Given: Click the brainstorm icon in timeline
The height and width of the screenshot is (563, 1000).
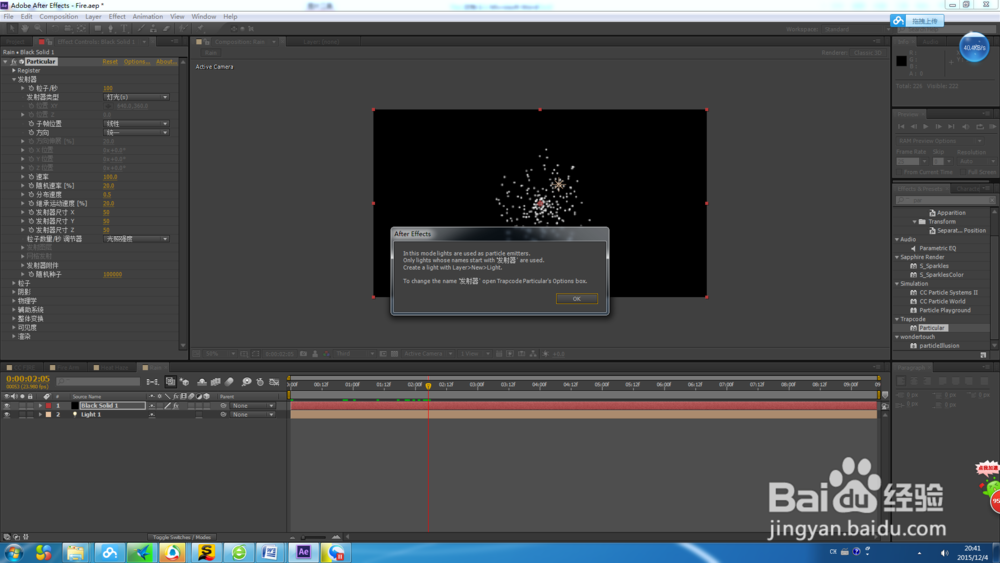Looking at the screenshot, I should pos(246,382).
